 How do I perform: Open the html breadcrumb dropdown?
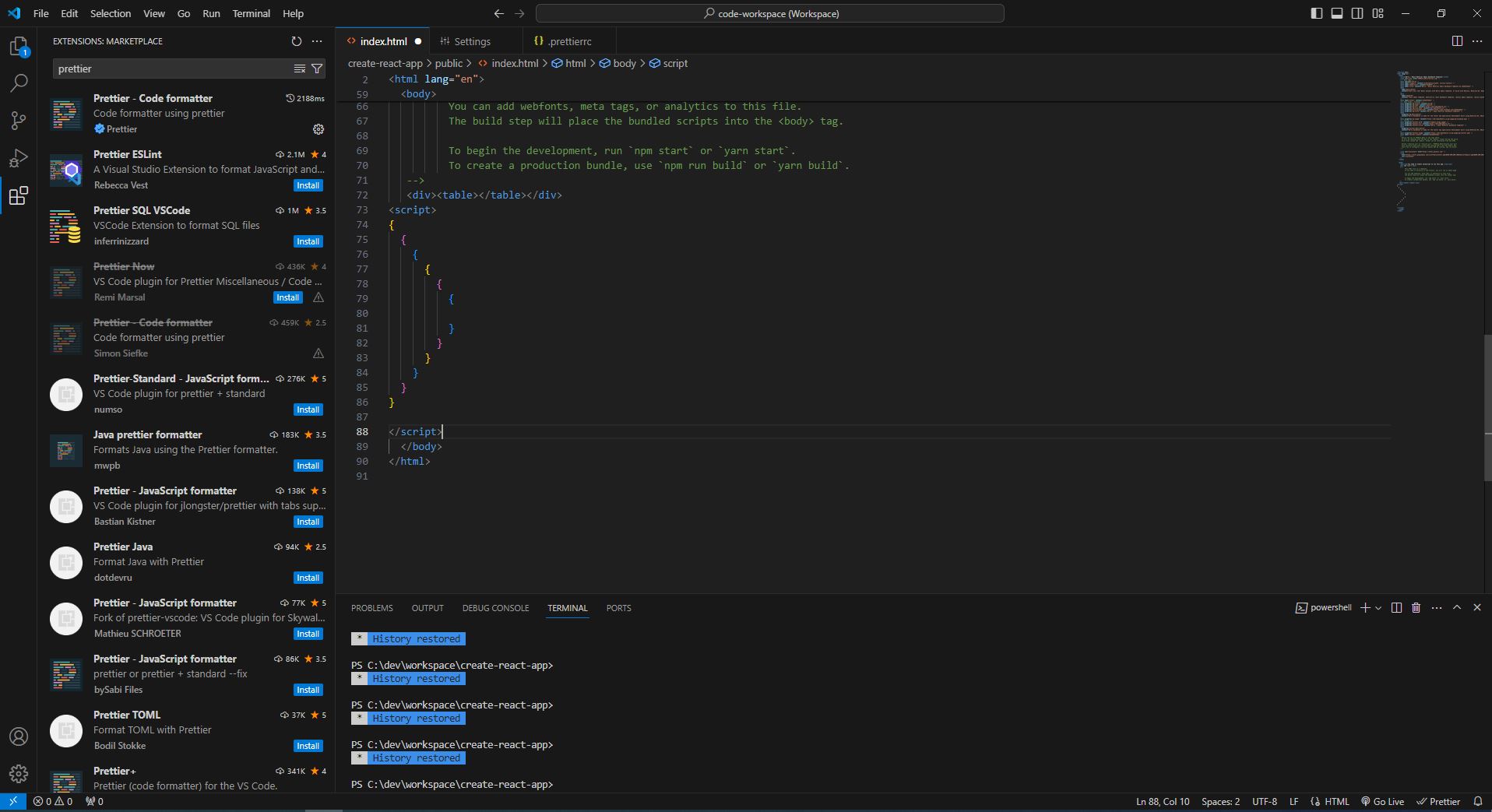pyautogui.click(x=568, y=63)
